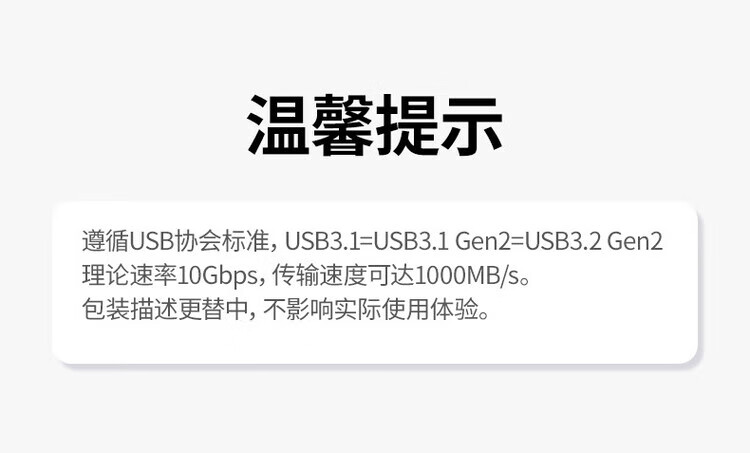Click the text 传输速度可达
Viewport: 750px width, 453px height.
pyautogui.click(x=343, y=275)
